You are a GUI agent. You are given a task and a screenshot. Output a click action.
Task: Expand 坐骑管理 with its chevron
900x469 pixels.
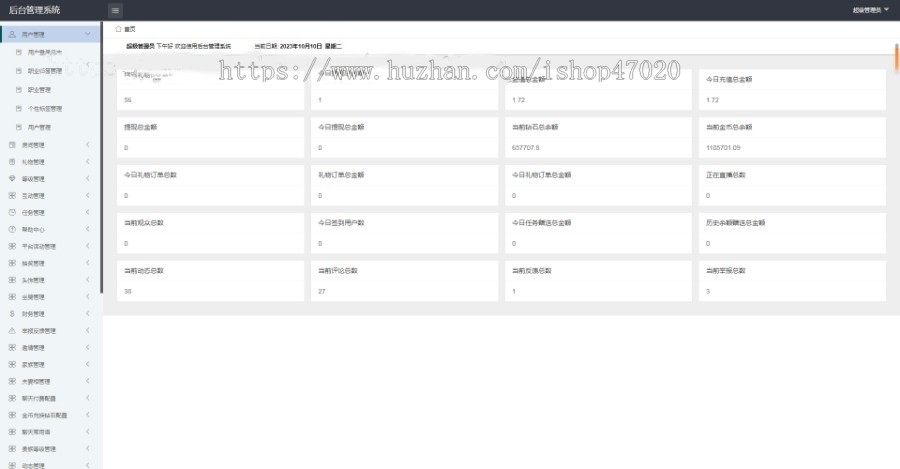pyautogui.click(x=88, y=297)
